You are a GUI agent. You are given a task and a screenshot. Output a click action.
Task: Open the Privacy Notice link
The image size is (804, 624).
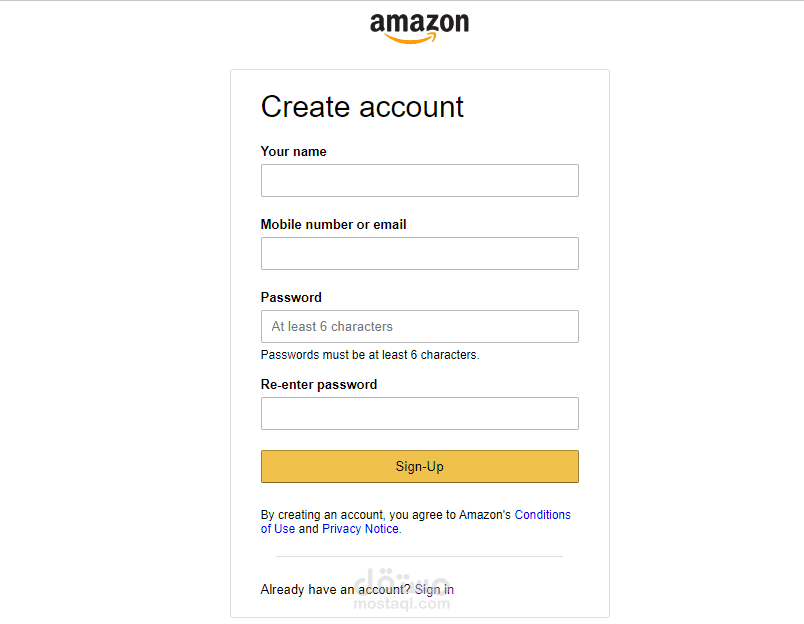click(x=360, y=529)
